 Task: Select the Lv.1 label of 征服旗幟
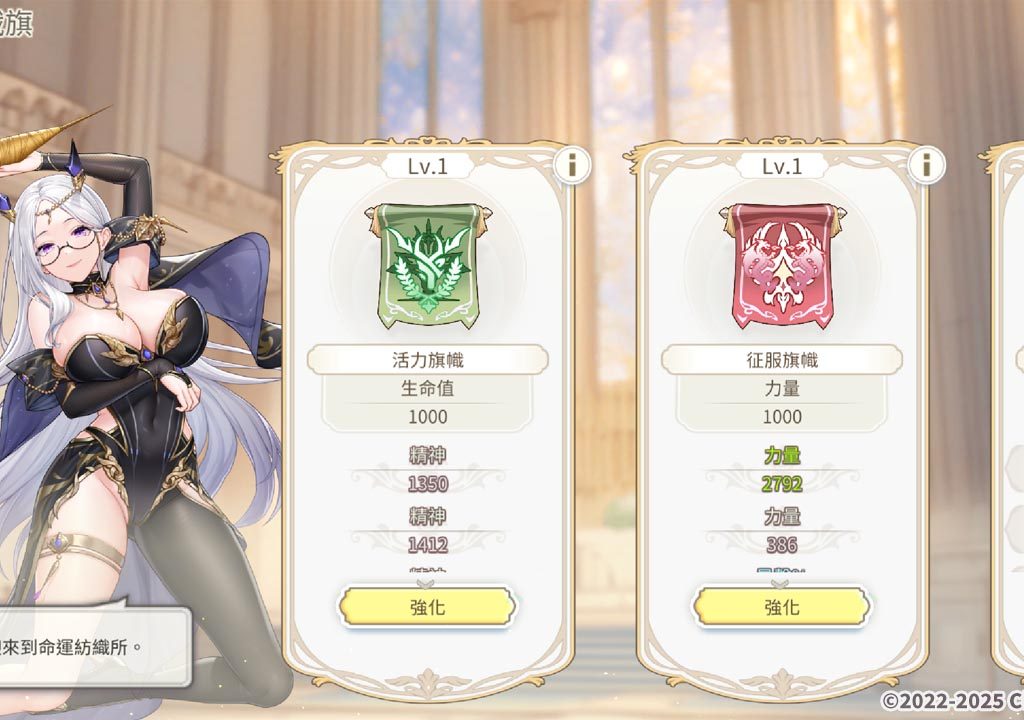782,166
